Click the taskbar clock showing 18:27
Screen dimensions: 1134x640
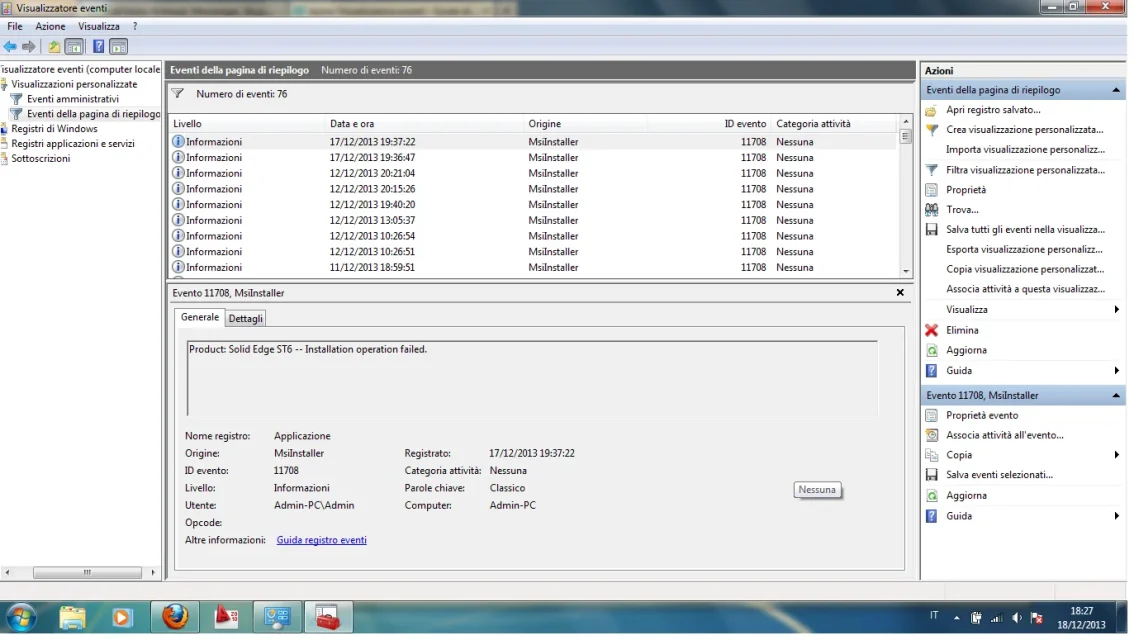[1081, 618]
